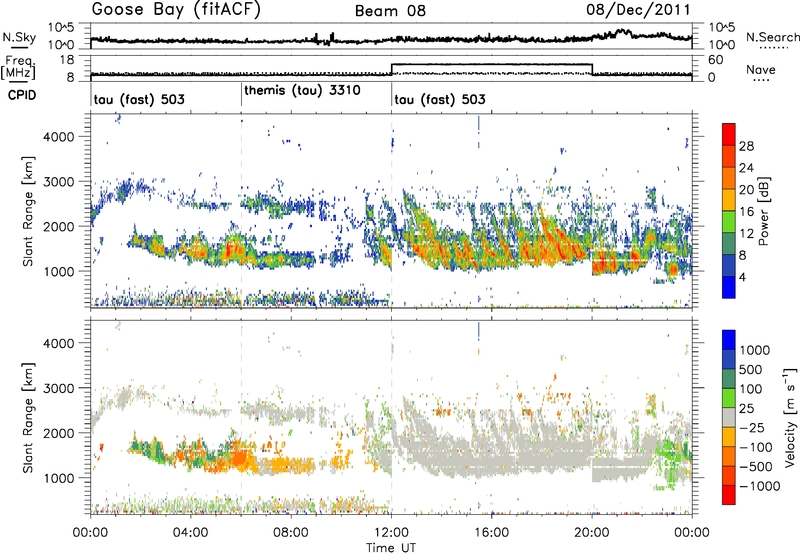
Task: Click the '16:00' time axis label
Action: click(491, 533)
